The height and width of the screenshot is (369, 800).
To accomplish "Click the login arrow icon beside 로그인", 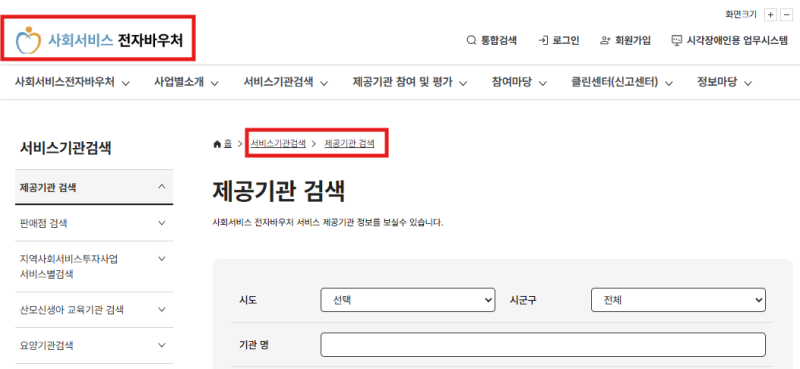I will (543, 40).
